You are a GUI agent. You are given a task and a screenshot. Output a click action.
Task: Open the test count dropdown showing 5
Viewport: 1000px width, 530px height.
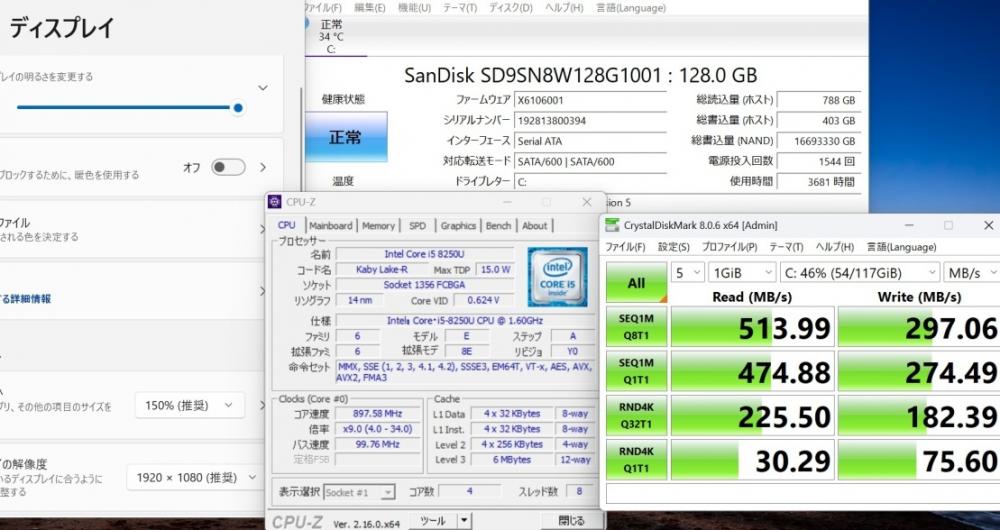click(x=688, y=273)
